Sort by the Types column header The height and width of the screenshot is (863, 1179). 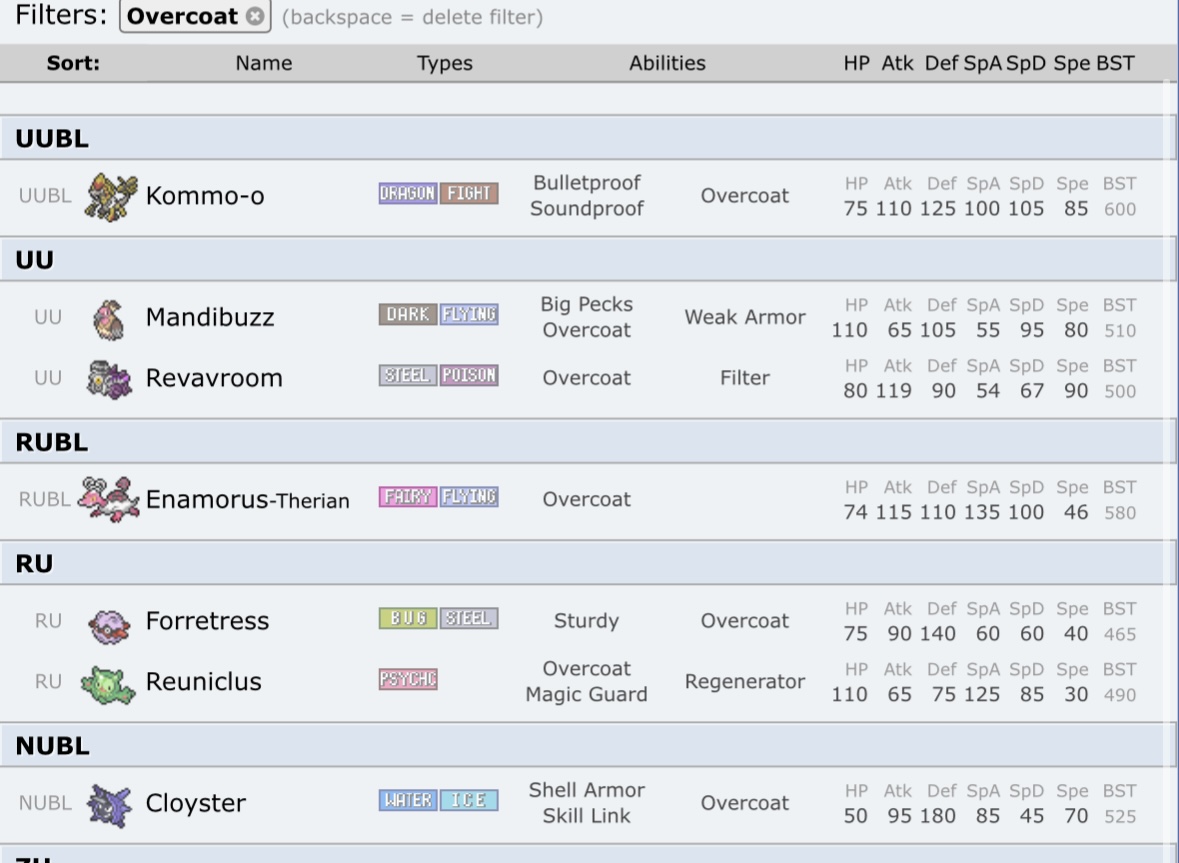[444, 63]
